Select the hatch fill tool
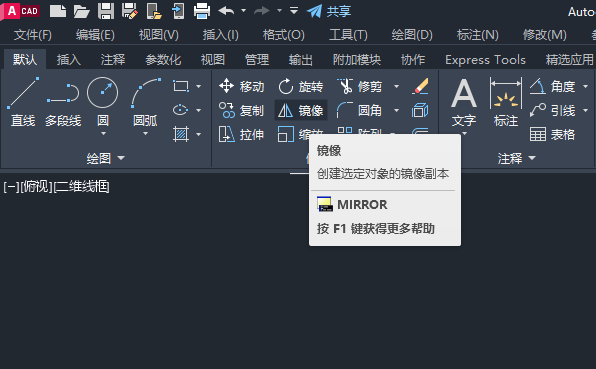 coord(181,134)
